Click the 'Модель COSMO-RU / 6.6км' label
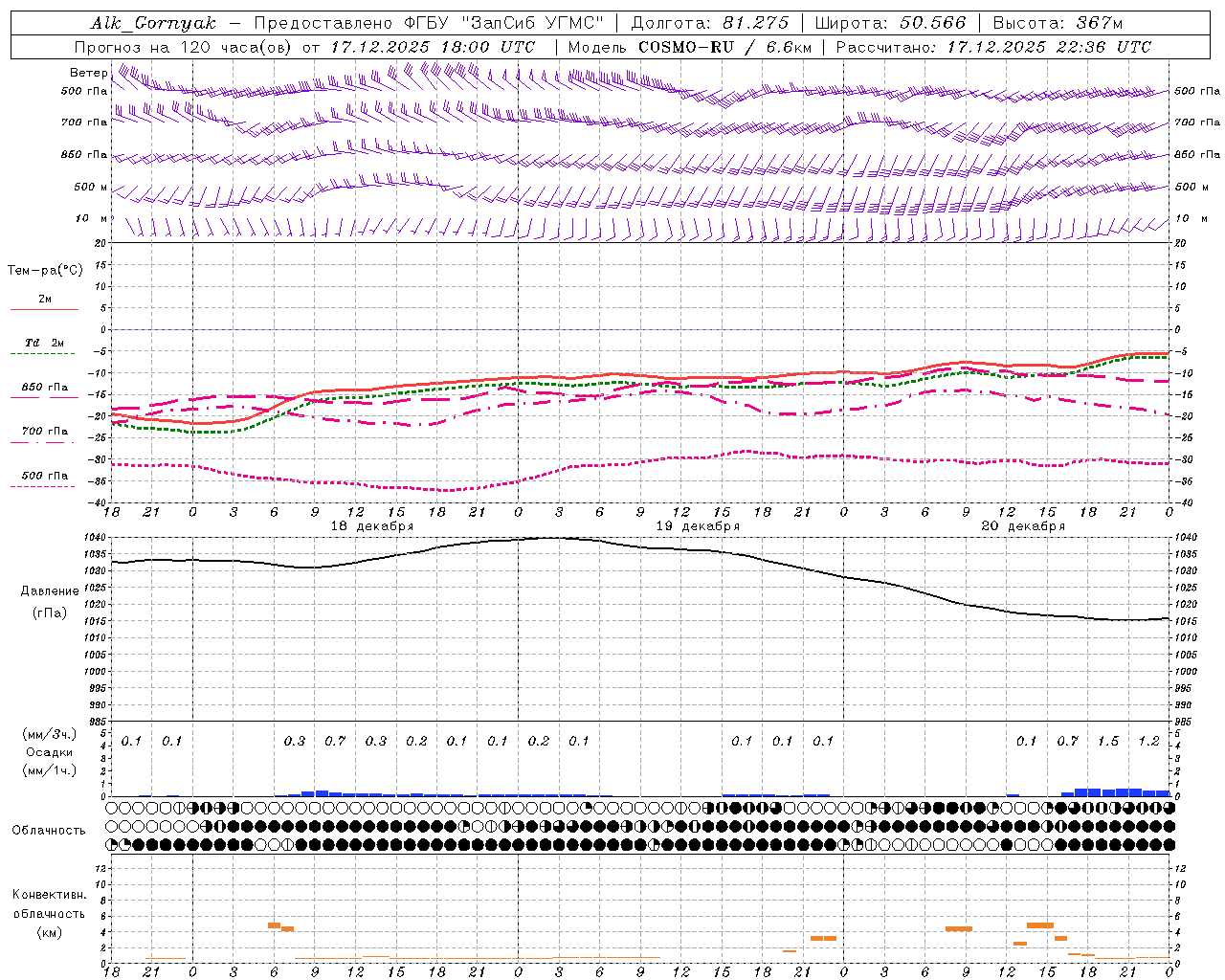 point(690,47)
